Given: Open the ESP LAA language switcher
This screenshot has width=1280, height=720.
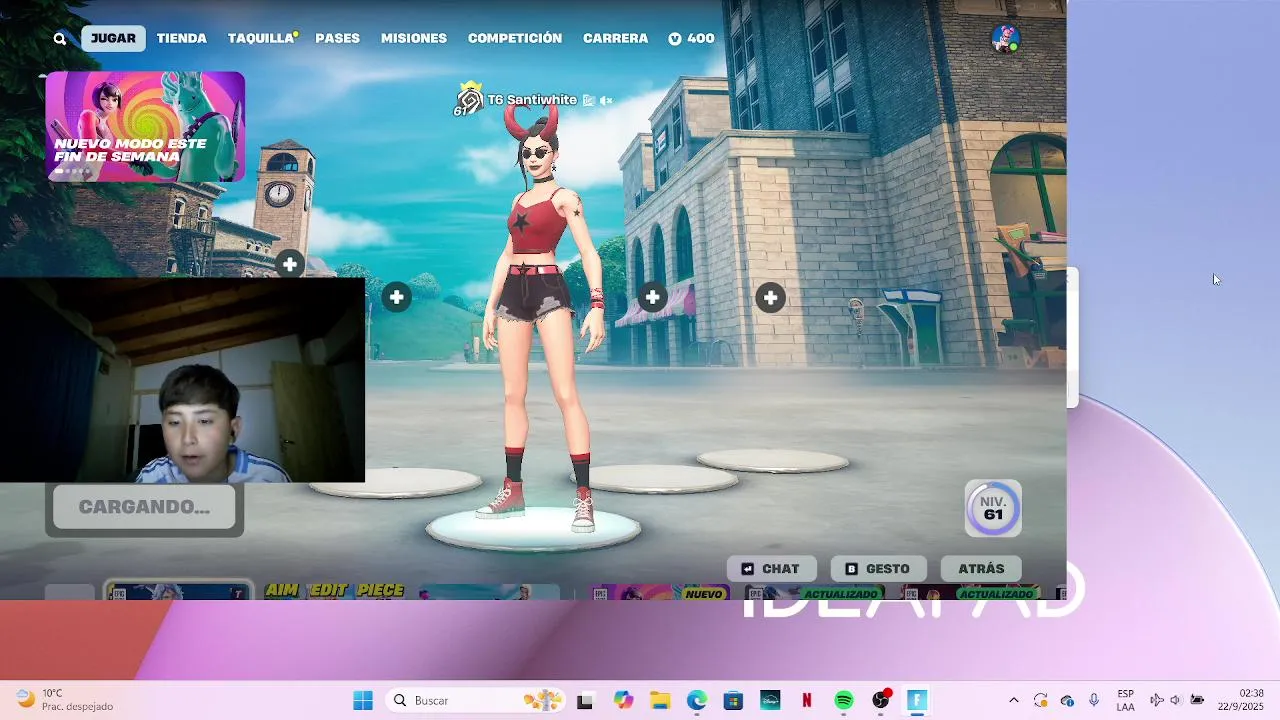Looking at the screenshot, I should [x=1125, y=700].
